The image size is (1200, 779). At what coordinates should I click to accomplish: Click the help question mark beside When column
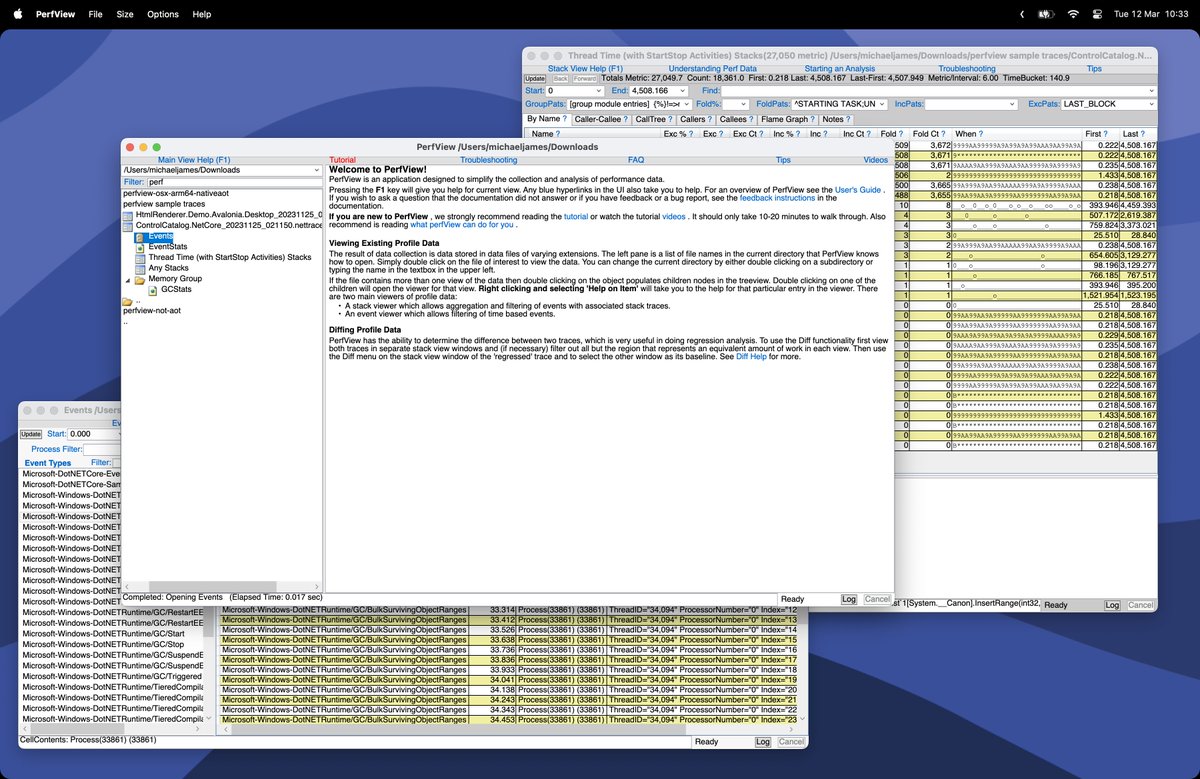[980, 134]
